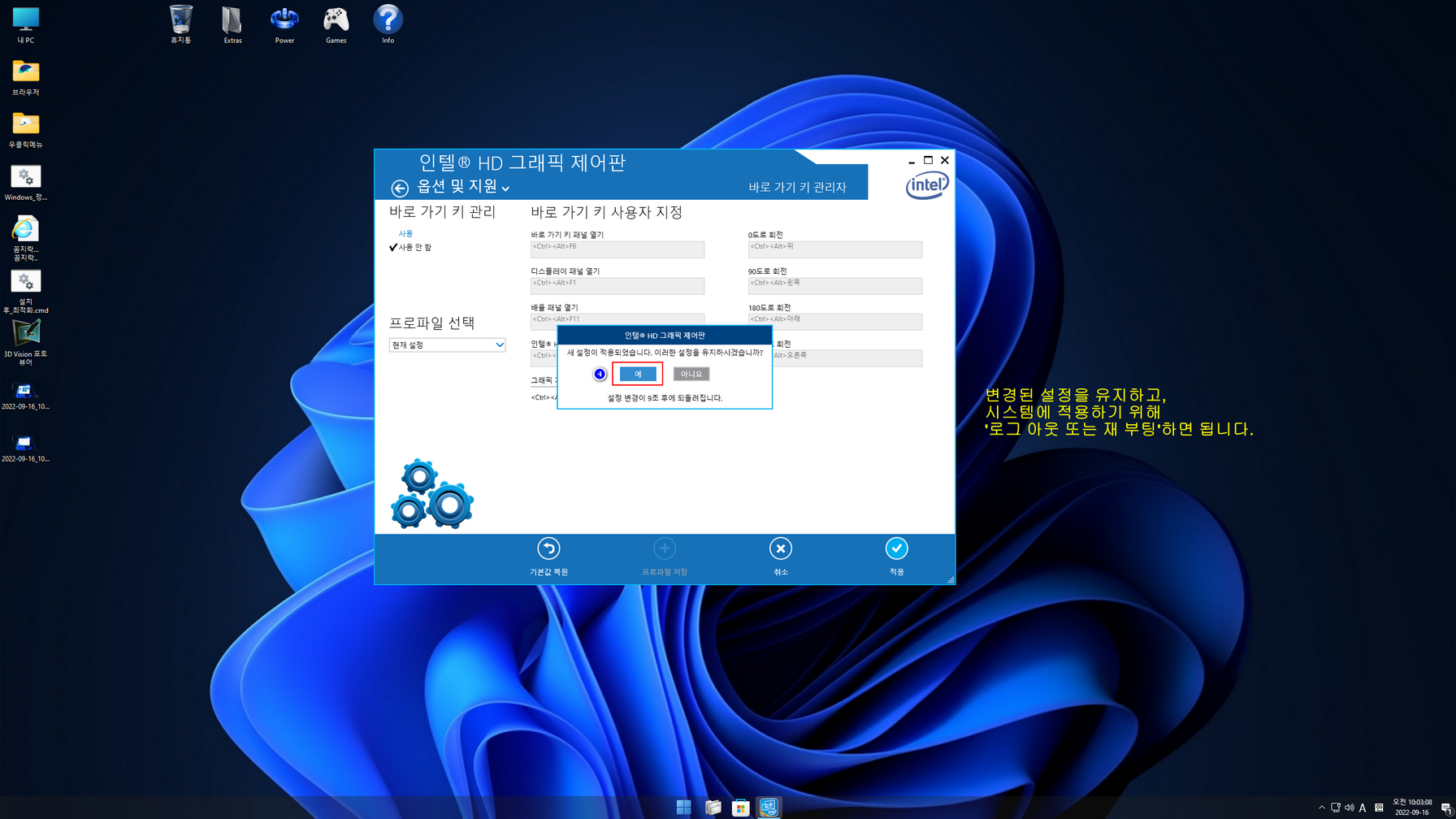The image size is (1456, 819).
Task: Click the back arrow in Intel control panel
Action: point(399,188)
